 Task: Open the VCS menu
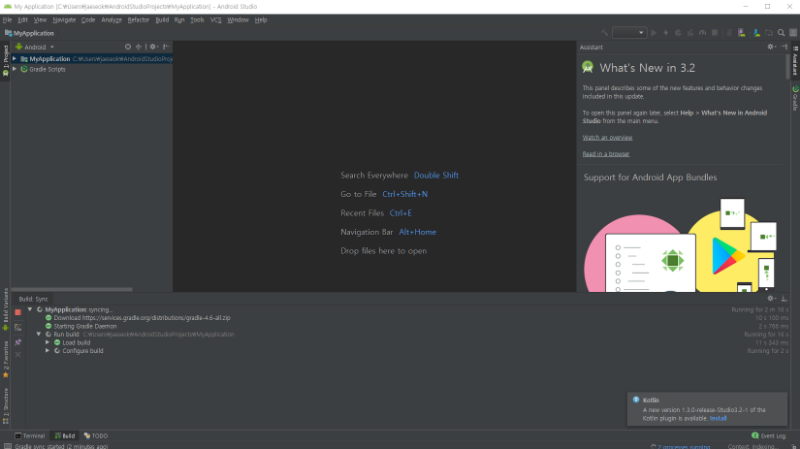point(216,20)
